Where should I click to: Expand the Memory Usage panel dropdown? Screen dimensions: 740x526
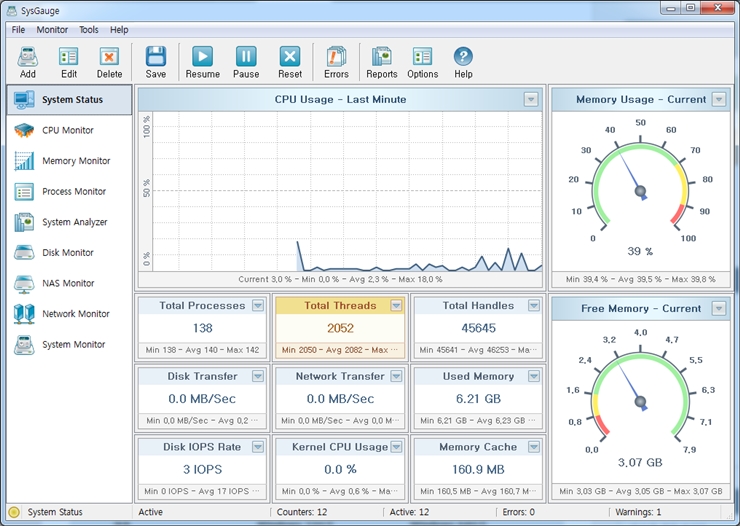(x=719, y=100)
